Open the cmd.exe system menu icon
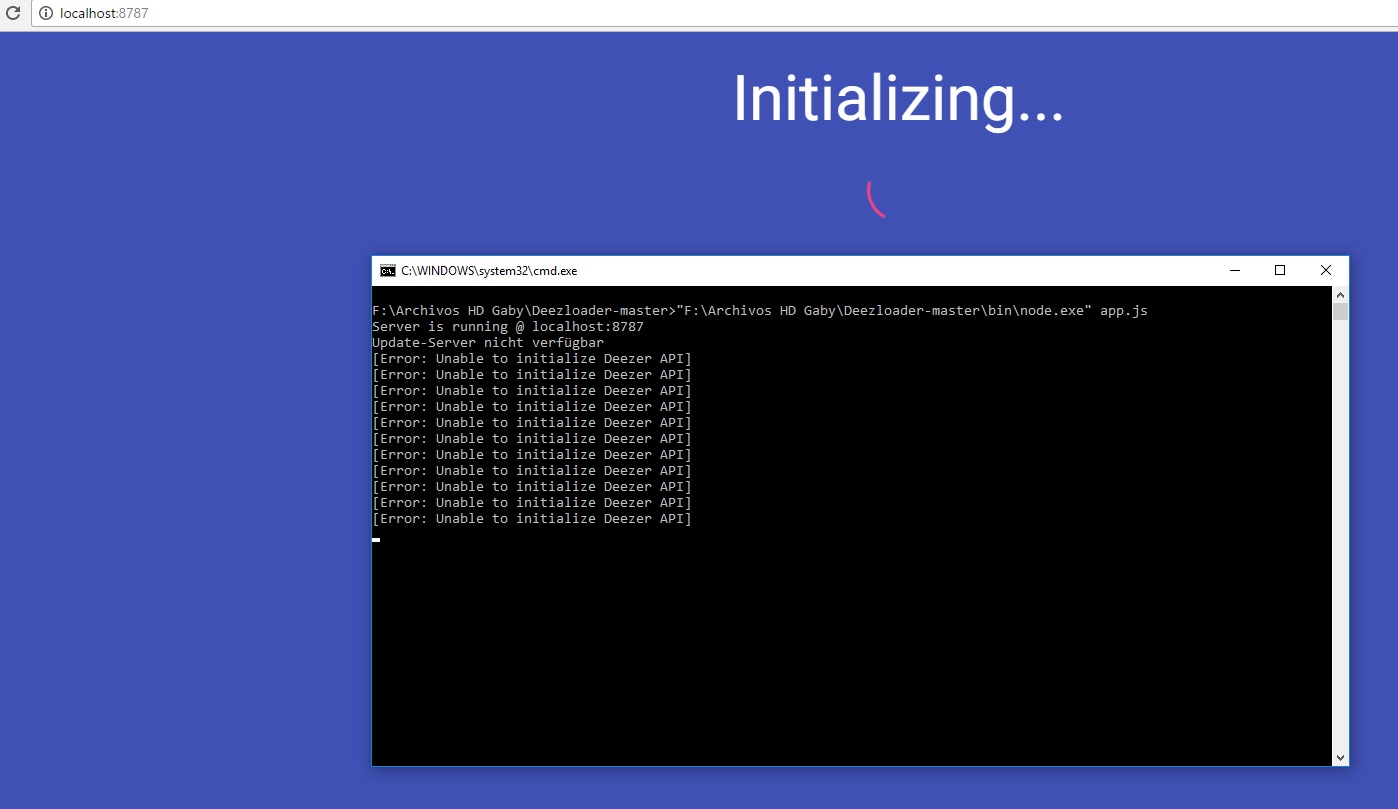Image resolution: width=1398 pixels, height=809 pixels. 387,271
